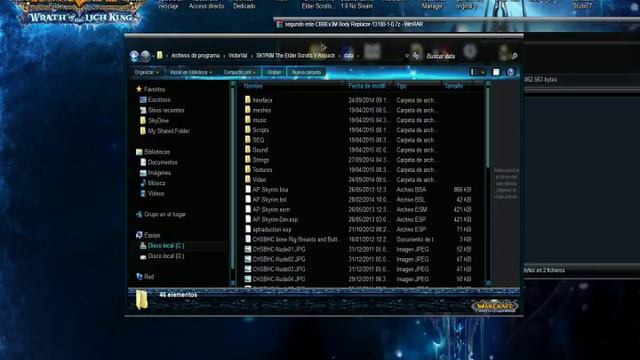Select Disco local (D:) drive
This screenshot has width=640, height=360.
pyautogui.click(x=162, y=256)
